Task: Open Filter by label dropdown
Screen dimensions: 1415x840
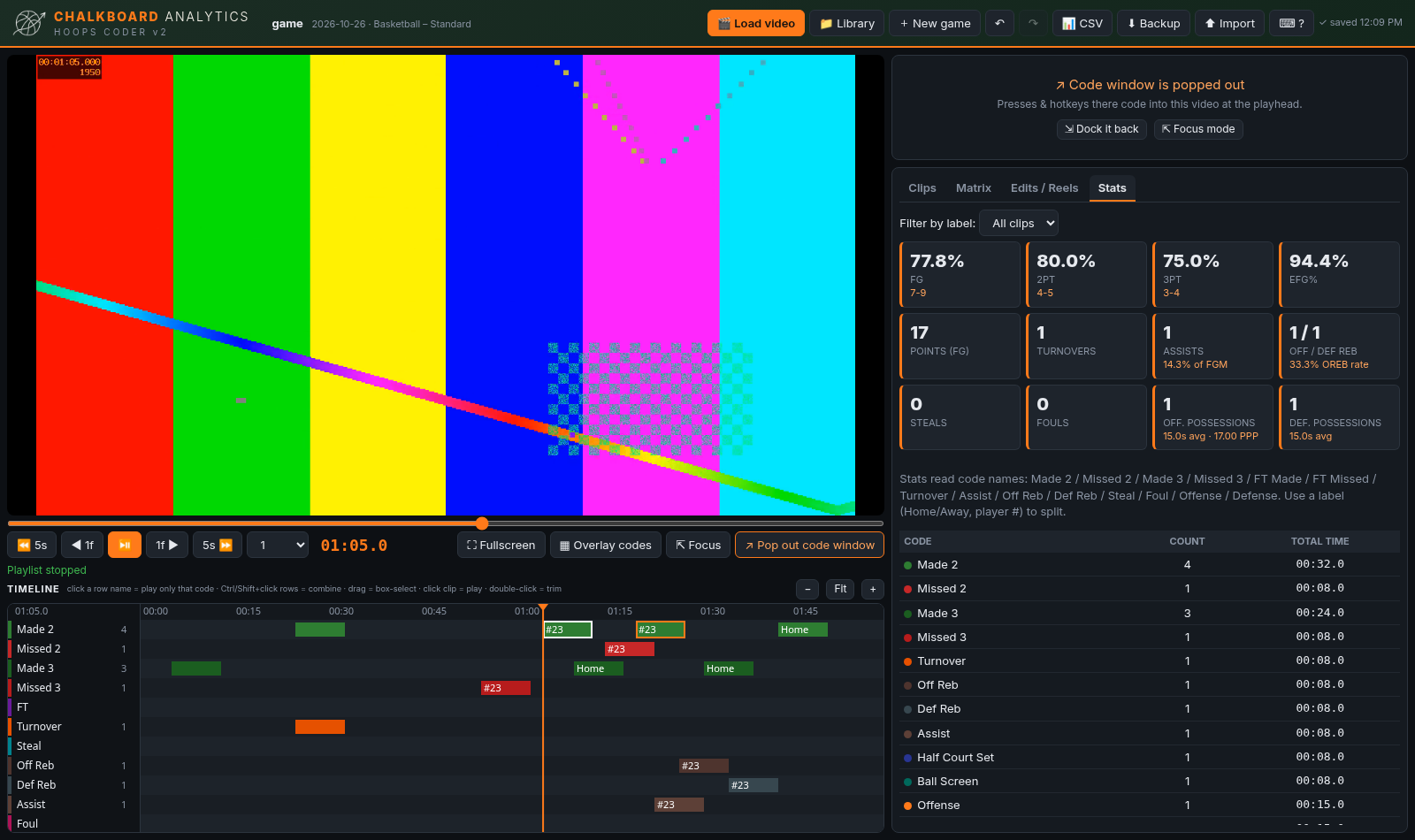Action: tap(1019, 224)
